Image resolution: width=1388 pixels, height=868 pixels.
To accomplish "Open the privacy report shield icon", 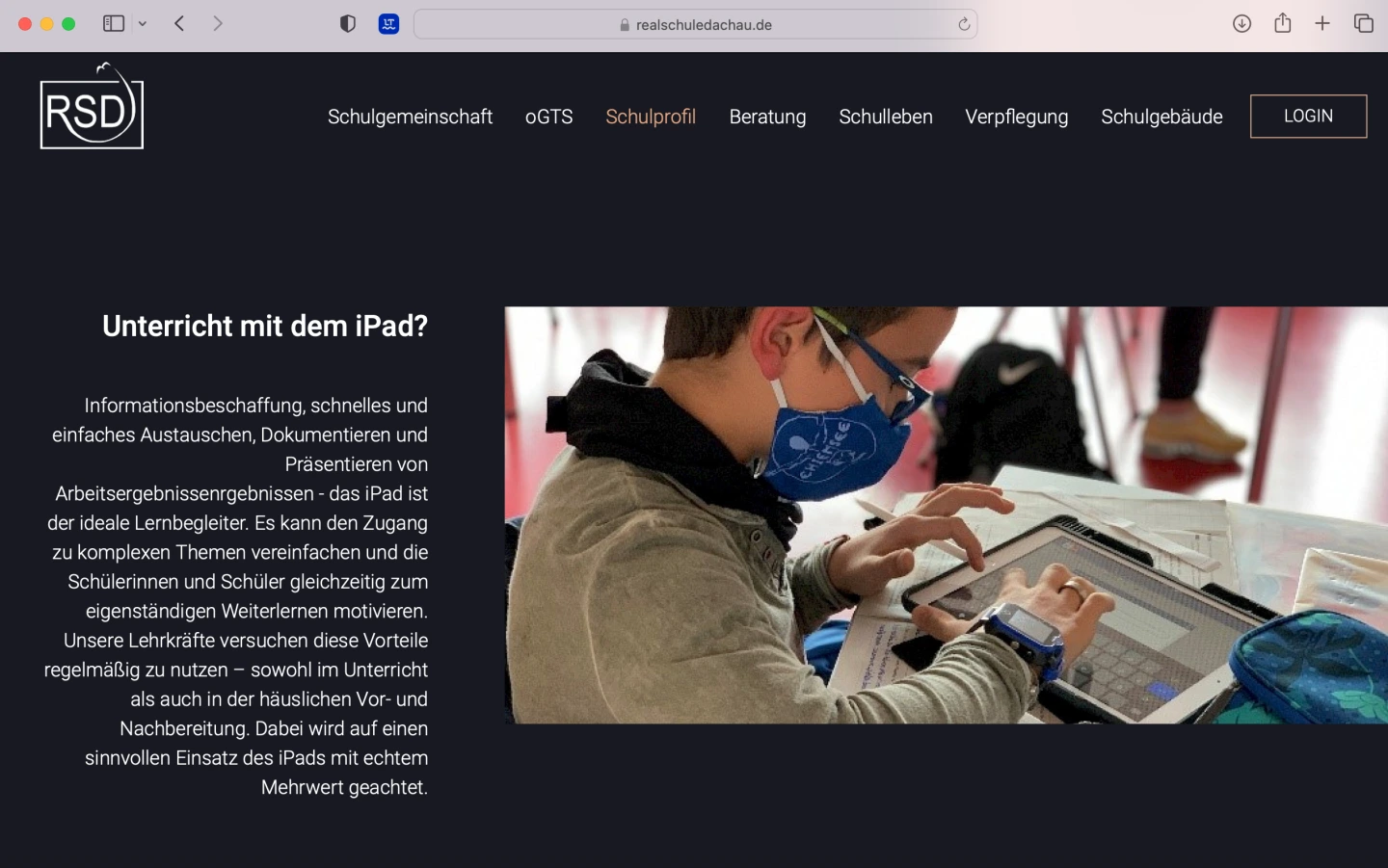I will click(348, 24).
